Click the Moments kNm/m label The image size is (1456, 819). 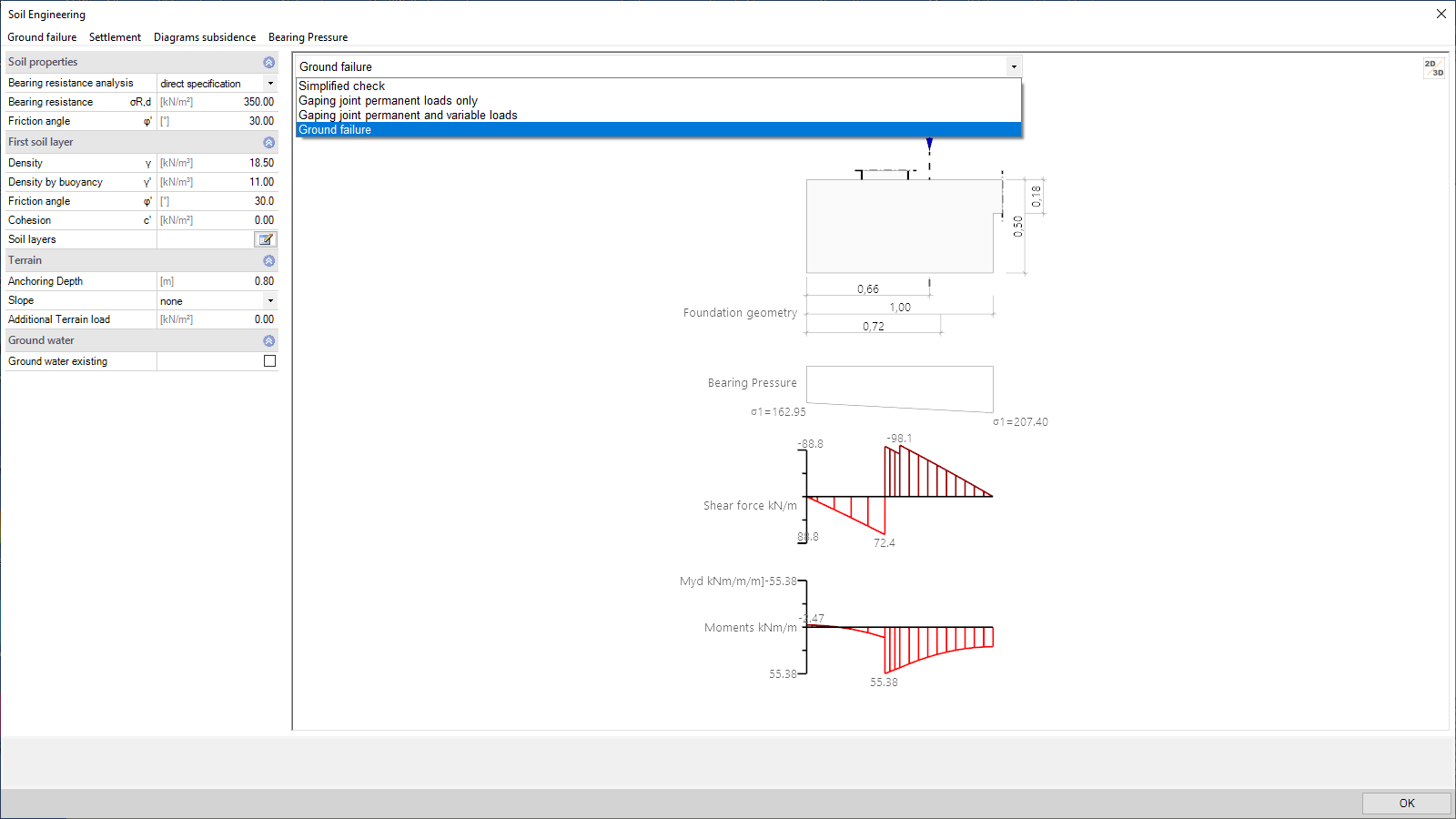[x=750, y=627]
